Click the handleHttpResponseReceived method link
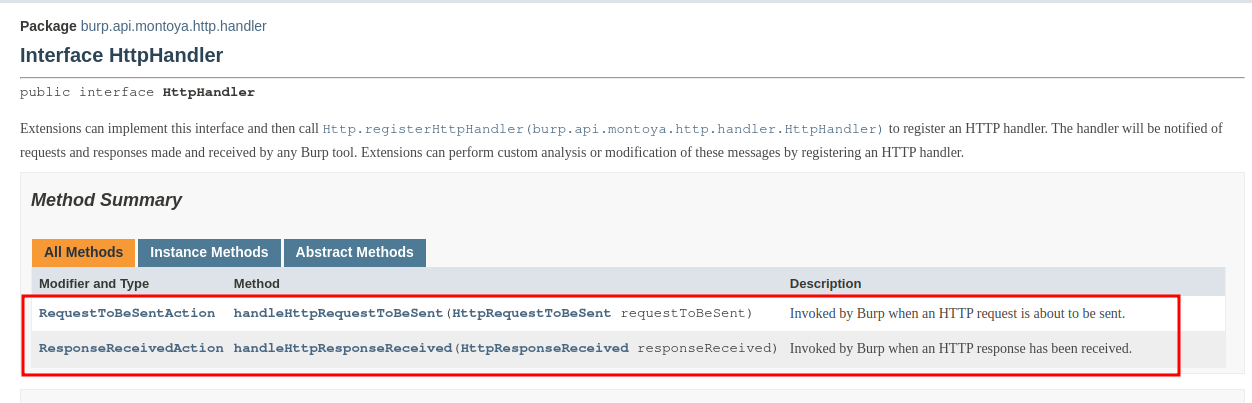The height and width of the screenshot is (403, 1252). [343, 348]
